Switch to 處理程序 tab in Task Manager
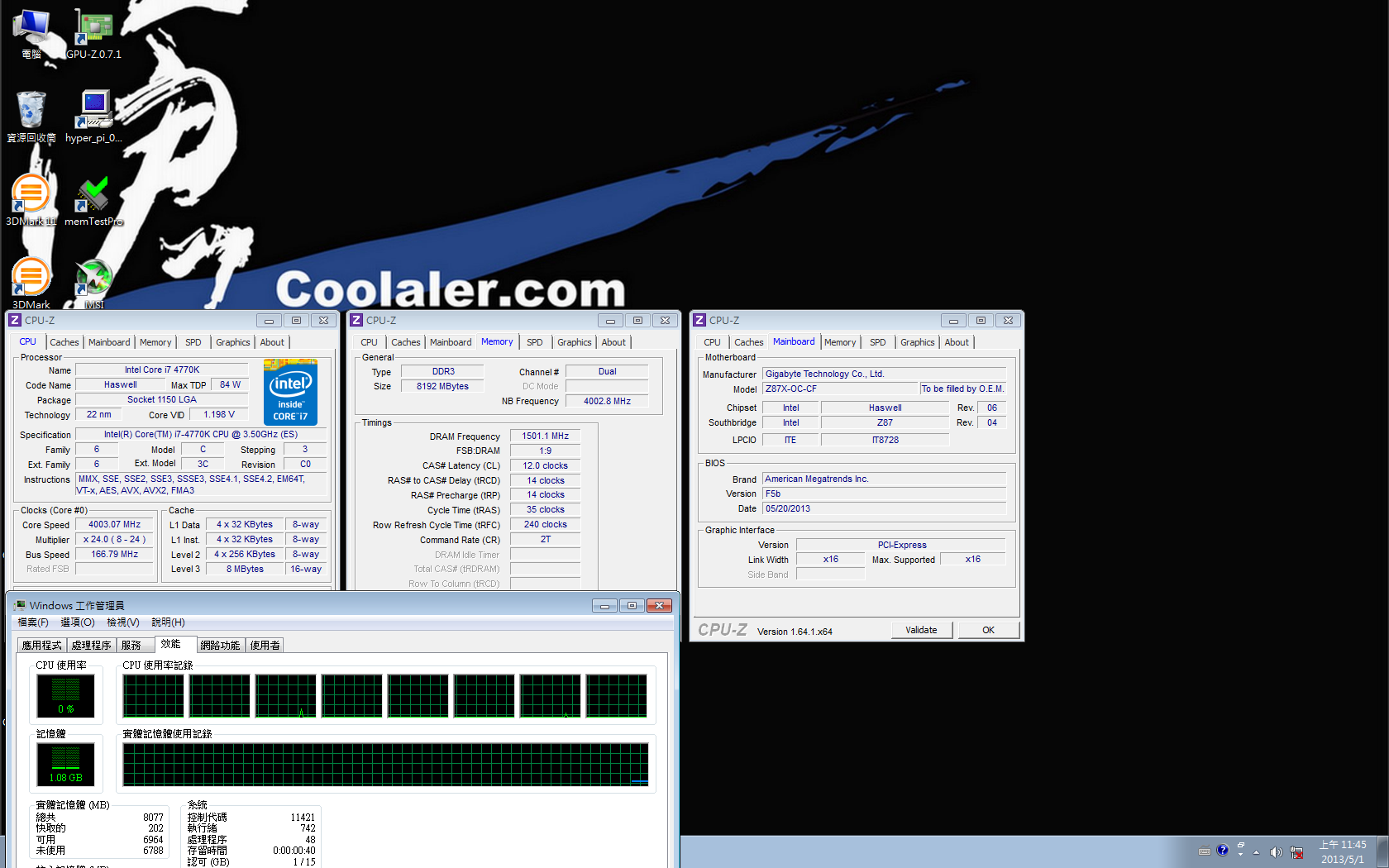The image size is (1389, 868). 92,645
